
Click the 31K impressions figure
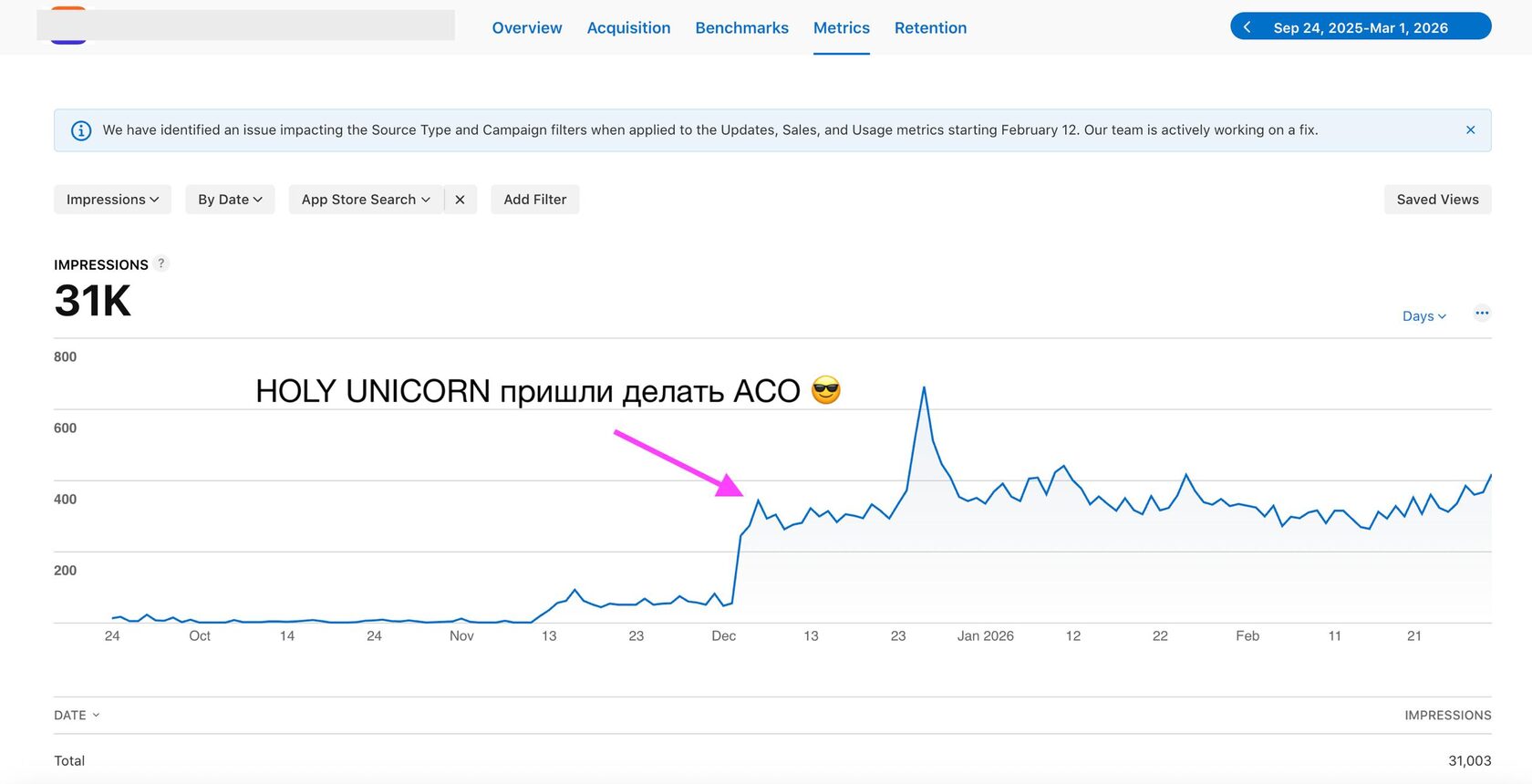tap(93, 301)
